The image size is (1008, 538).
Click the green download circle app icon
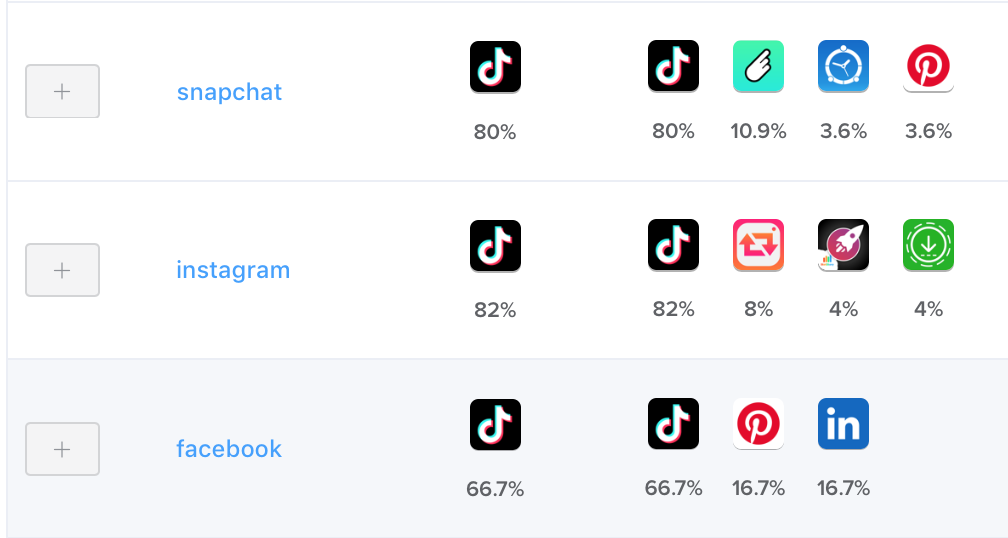928,246
